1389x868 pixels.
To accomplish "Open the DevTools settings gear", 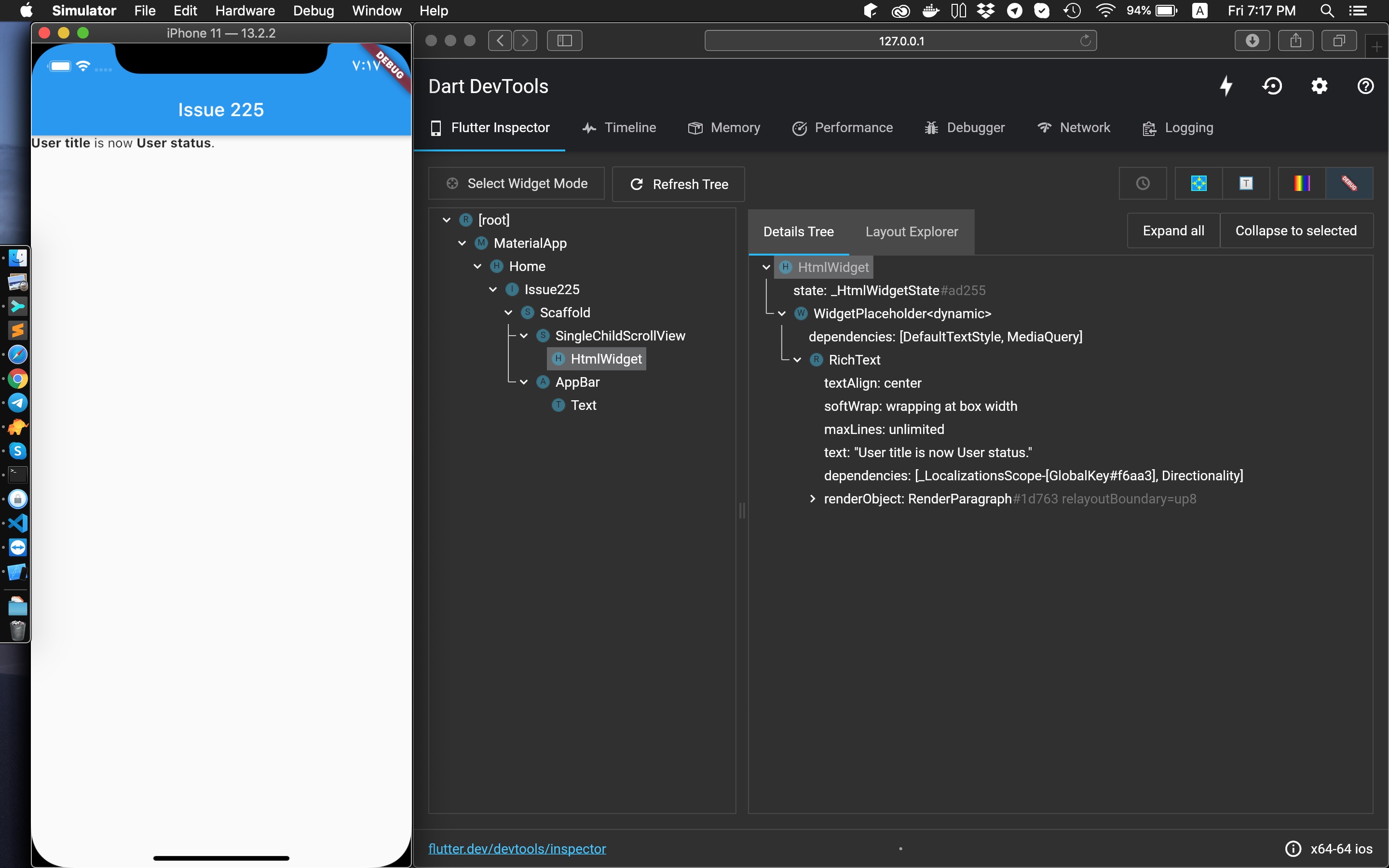I will 1319,85.
